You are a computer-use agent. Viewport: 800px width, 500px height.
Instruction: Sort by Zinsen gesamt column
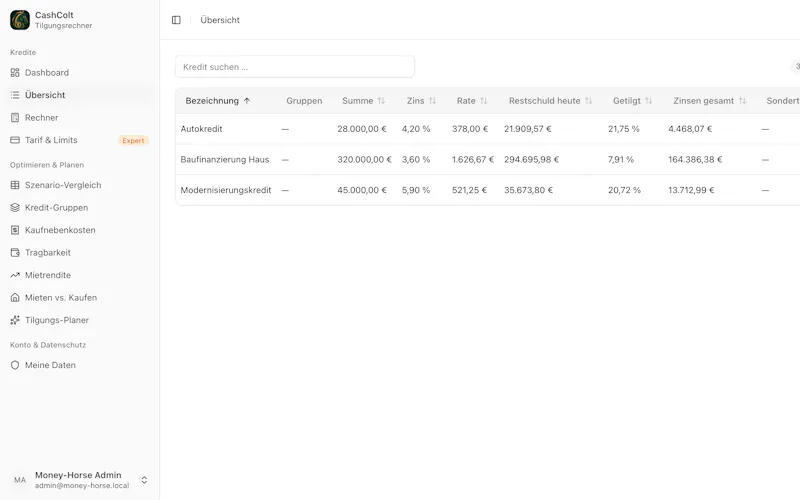tap(709, 101)
